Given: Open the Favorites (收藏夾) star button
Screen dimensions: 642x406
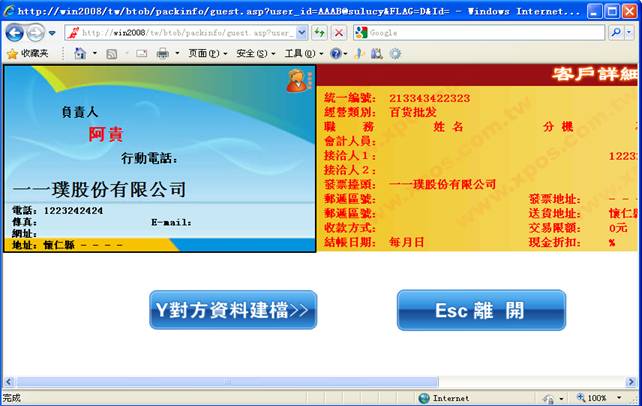Looking at the screenshot, I should tap(27, 53).
